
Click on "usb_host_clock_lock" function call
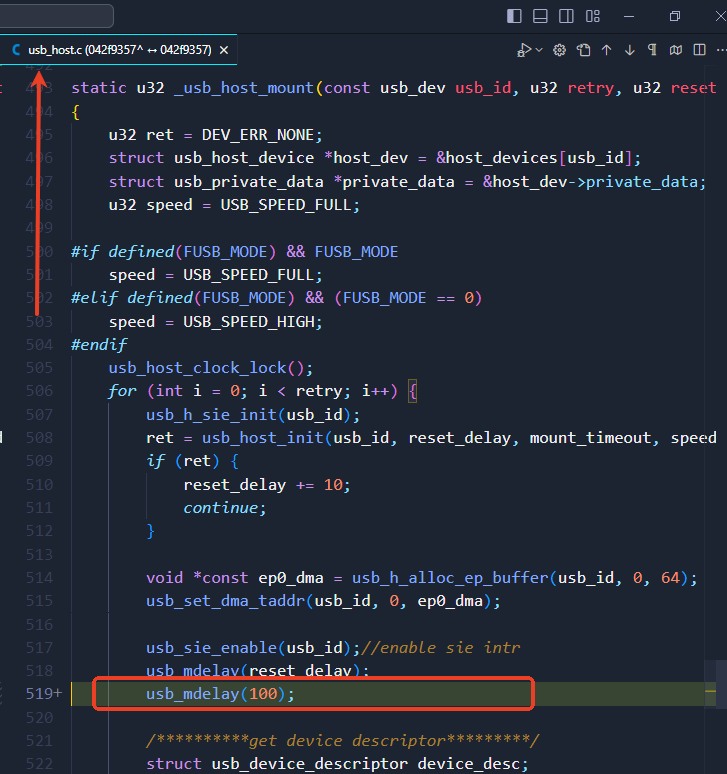(x=197, y=368)
